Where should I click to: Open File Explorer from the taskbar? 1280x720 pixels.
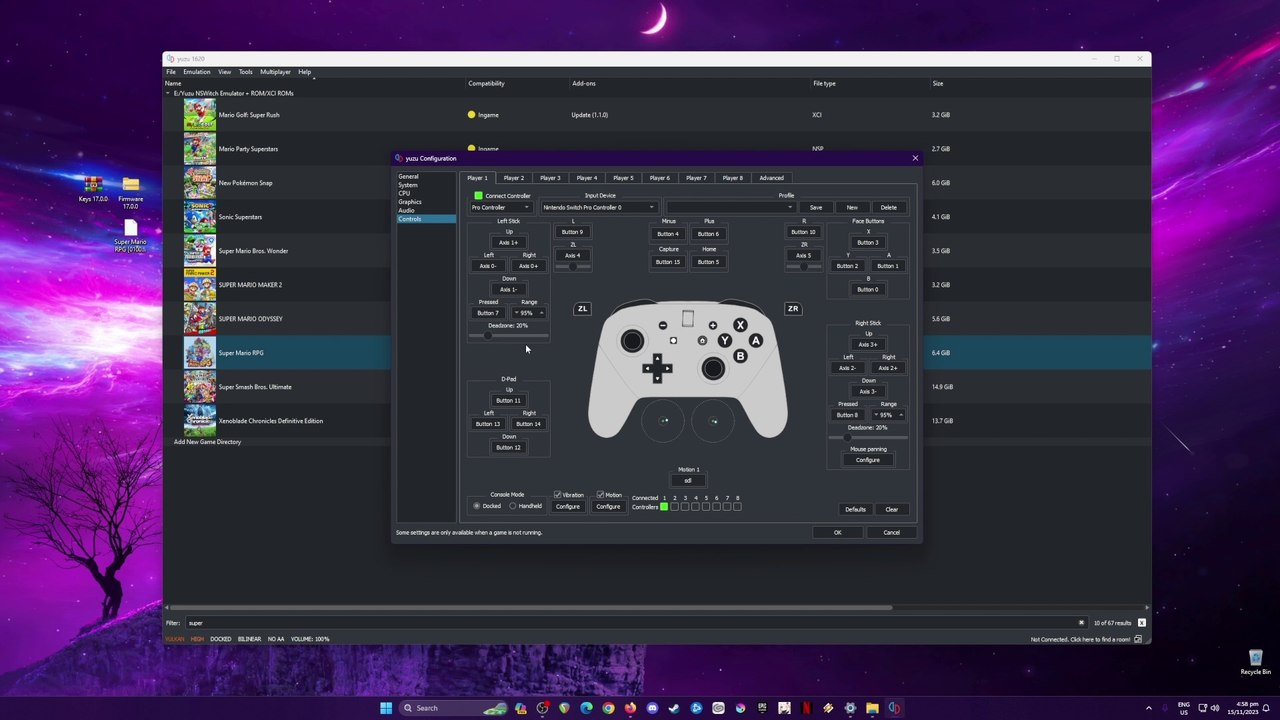[872, 708]
